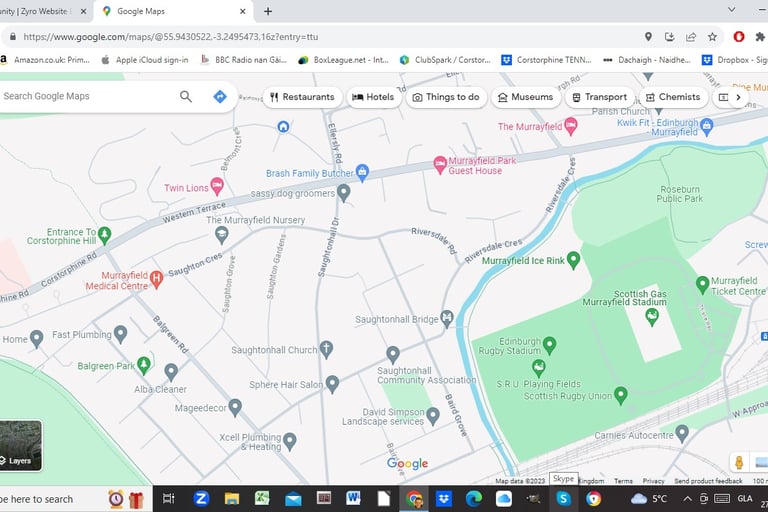This screenshot has height=512, width=768.
Task: Open the Layers satellite thumbnail
Action: (21, 445)
